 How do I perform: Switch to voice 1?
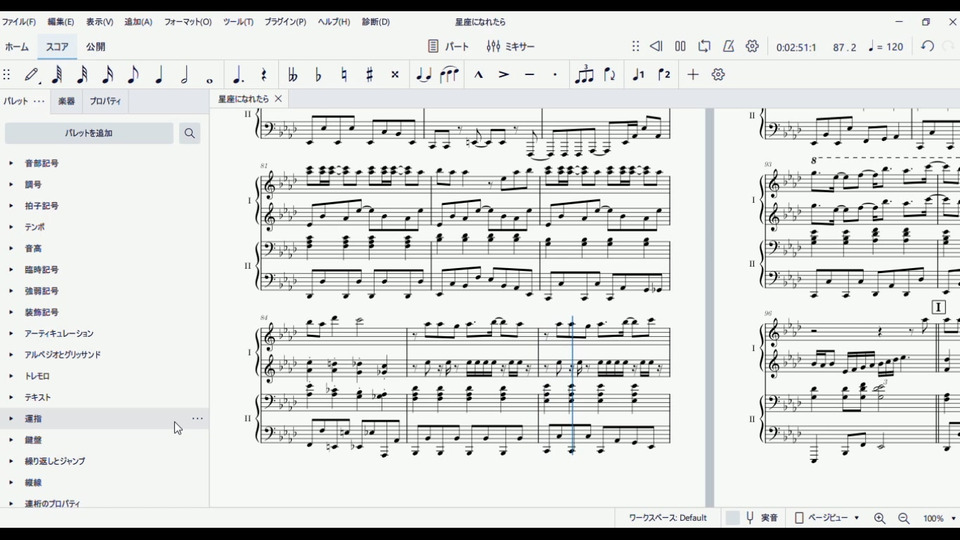tap(638, 75)
